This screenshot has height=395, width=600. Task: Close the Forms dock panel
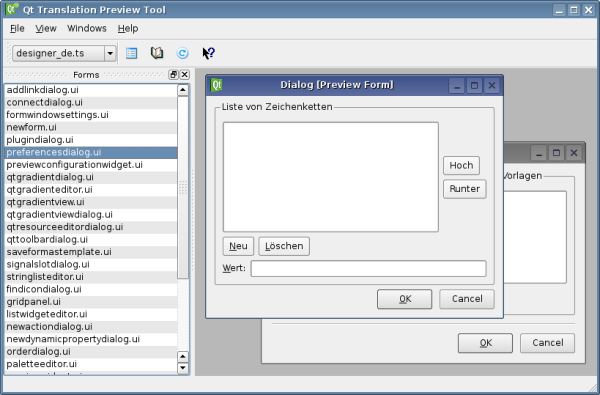[184, 75]
